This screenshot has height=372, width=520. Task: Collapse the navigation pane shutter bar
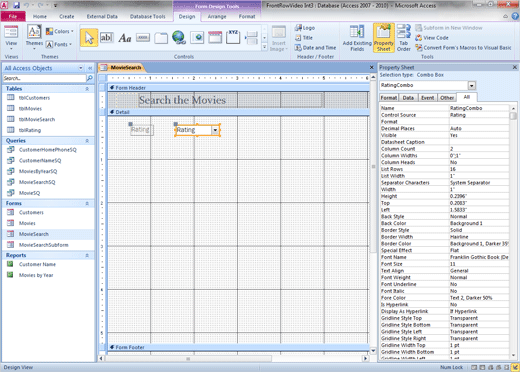tap(90, 68)
